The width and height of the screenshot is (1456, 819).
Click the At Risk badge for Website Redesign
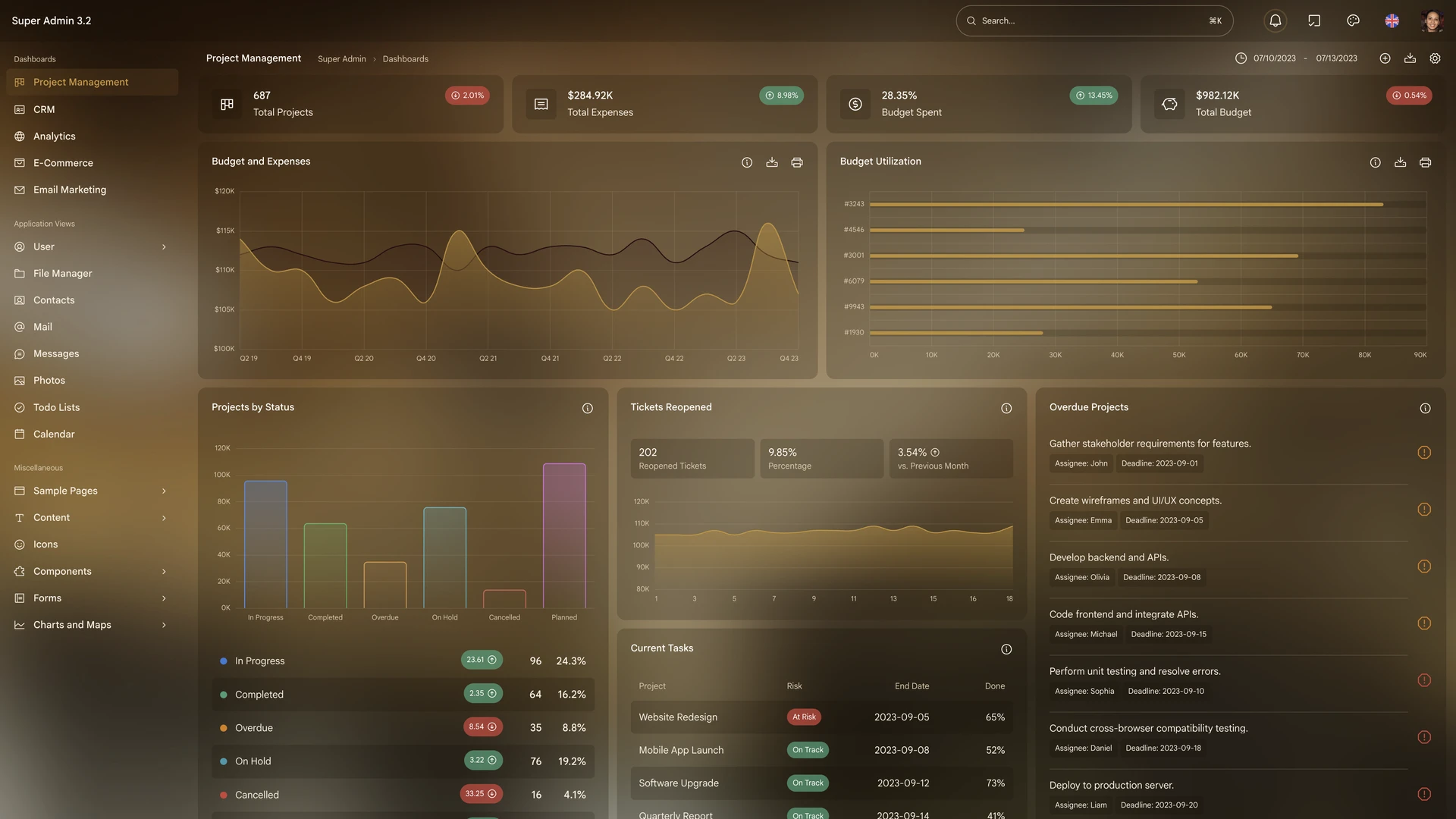pyautogui.click(x=804, y=717)
